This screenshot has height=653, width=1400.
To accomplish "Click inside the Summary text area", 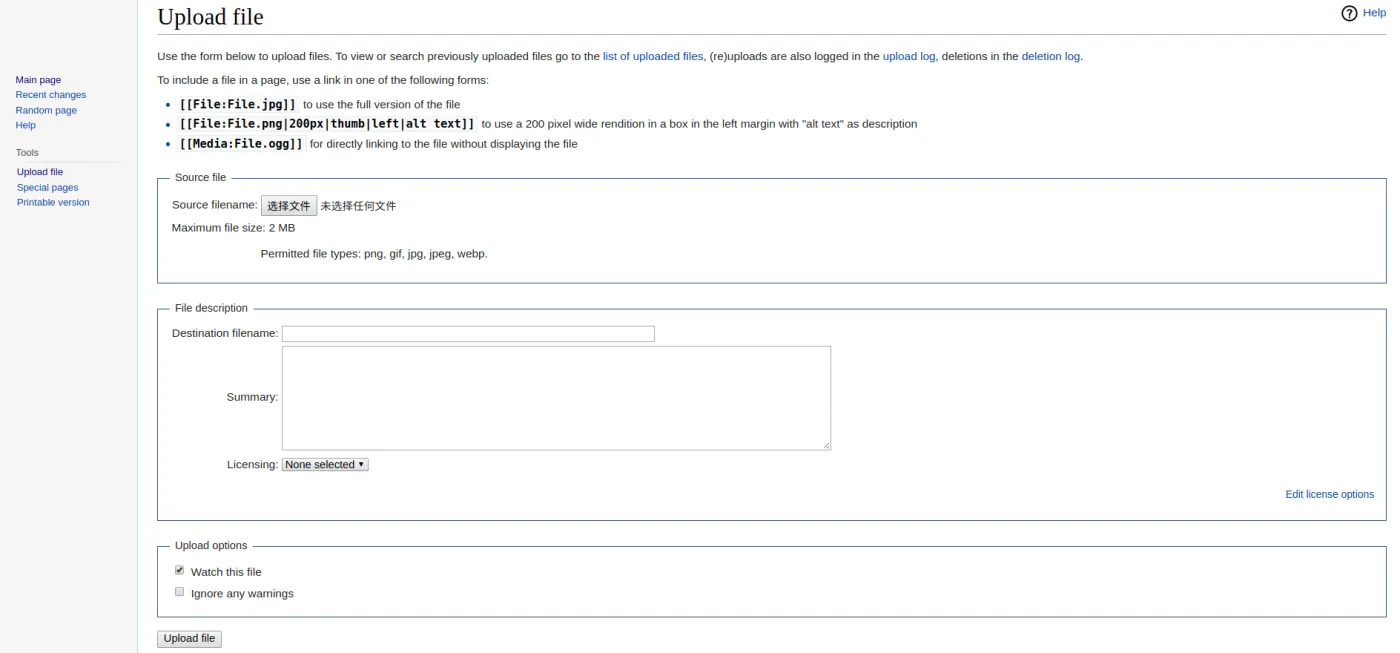I will [556, 397].
